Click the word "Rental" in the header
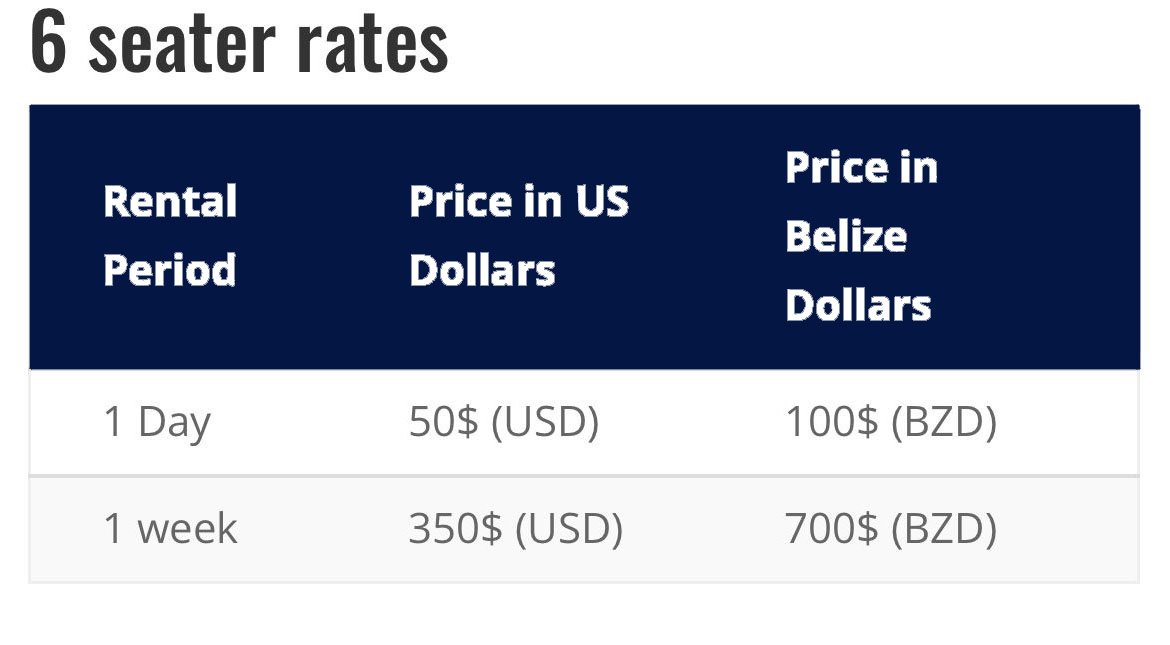 pyautogui.click(x=170, y=202)
